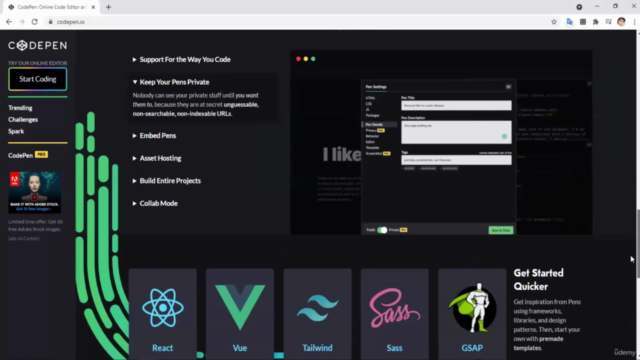Click the 'Get Started Quicker' heading
The image size is (640, 360).
[538, 280]
